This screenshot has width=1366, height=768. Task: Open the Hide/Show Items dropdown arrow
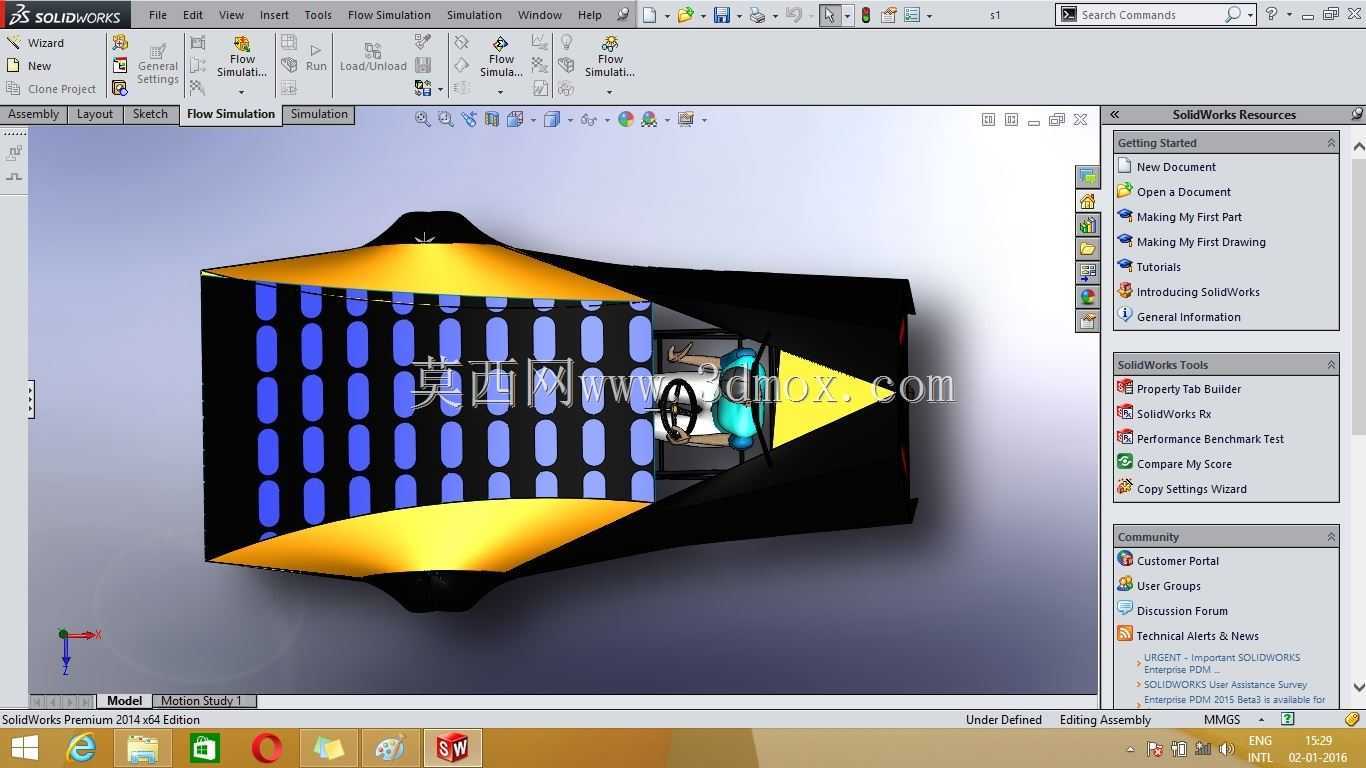pyautogui.click(x=607, y=120)
